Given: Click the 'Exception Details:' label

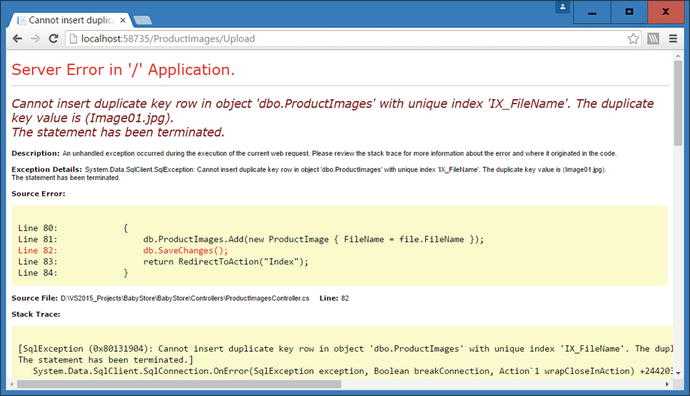Looking at the screenshot, I should click(47, 169).
